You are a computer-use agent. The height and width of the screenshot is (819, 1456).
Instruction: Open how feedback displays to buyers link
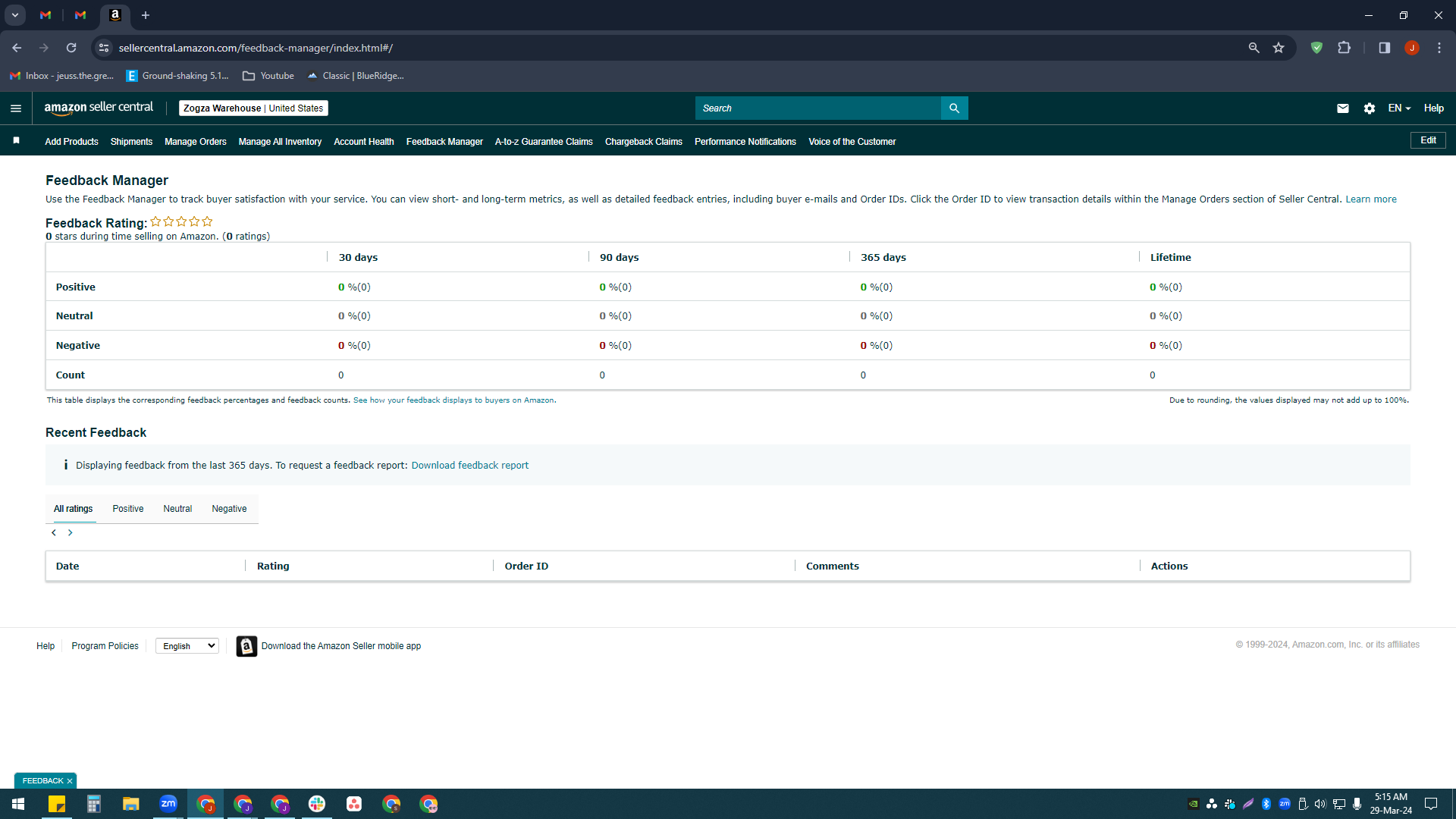pyautogui.click(x=453, y=400)
